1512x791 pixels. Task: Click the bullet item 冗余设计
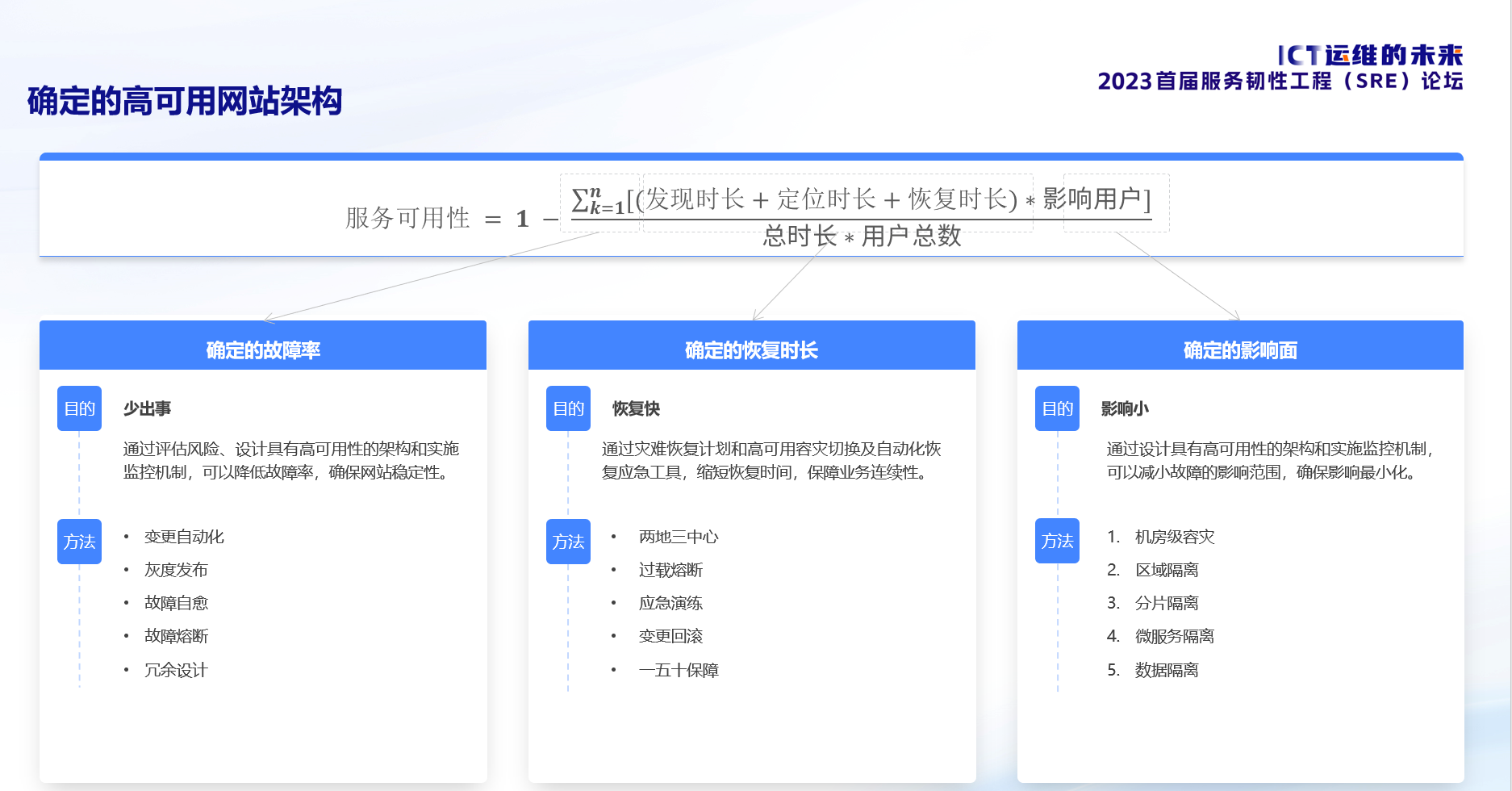pyautogui.click(x=176, y=670)
